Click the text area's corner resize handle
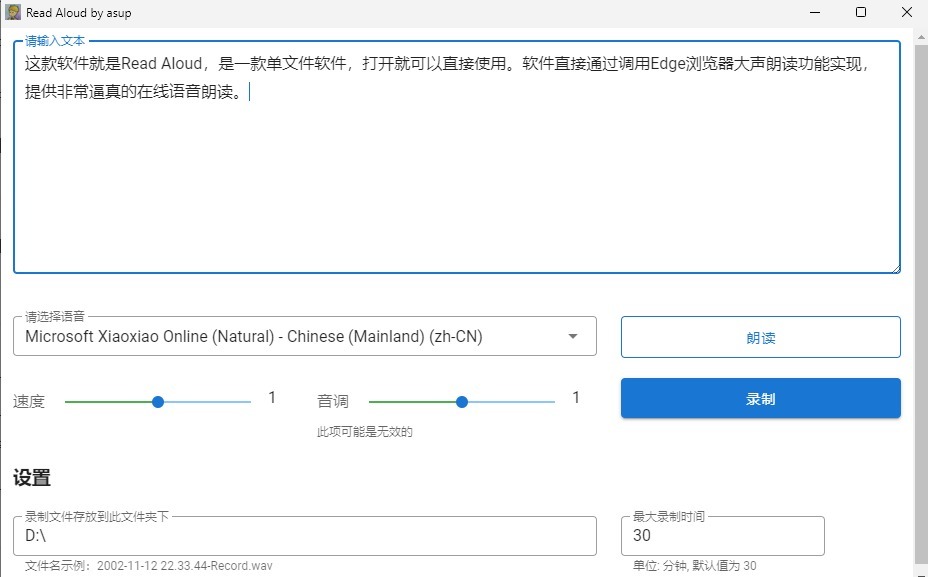Screen dimensions: 928x577 tap(894, 267)
